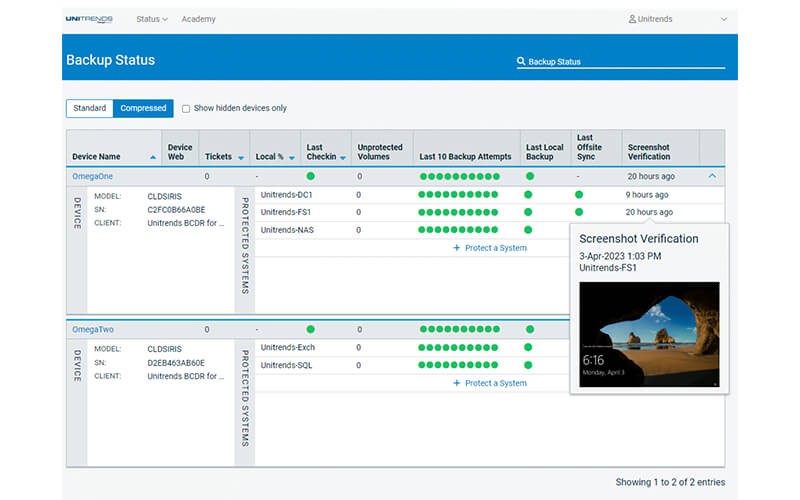Click the Unitrends logo

point(89,19)
